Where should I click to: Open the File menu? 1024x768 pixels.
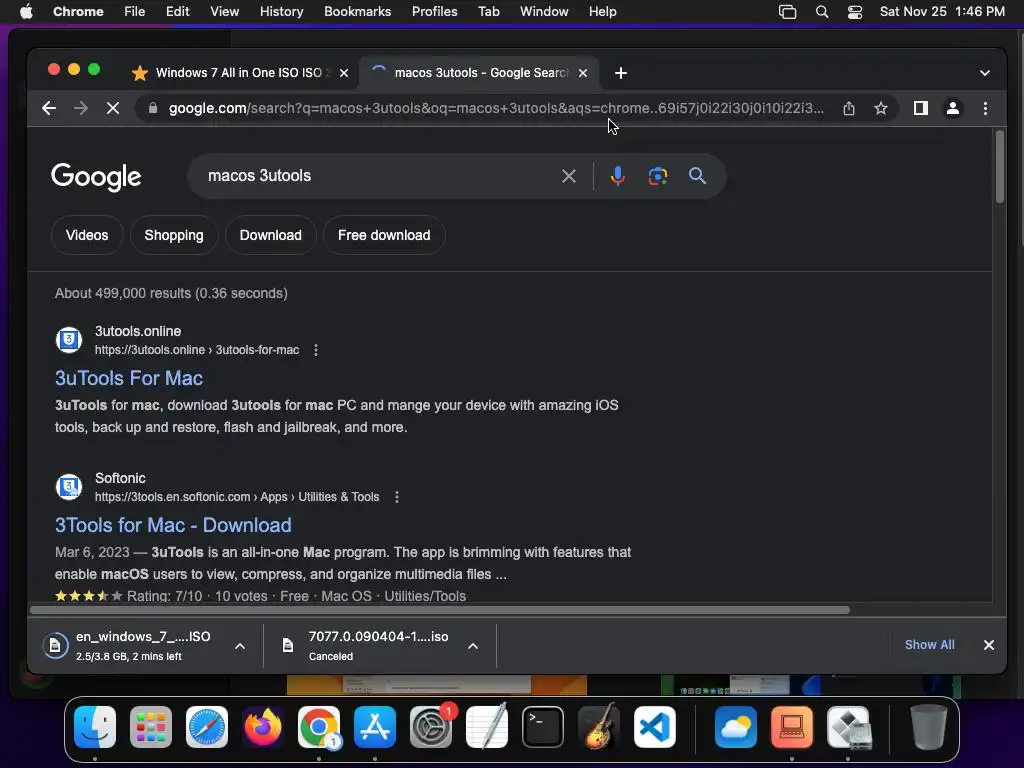point(135,12)
